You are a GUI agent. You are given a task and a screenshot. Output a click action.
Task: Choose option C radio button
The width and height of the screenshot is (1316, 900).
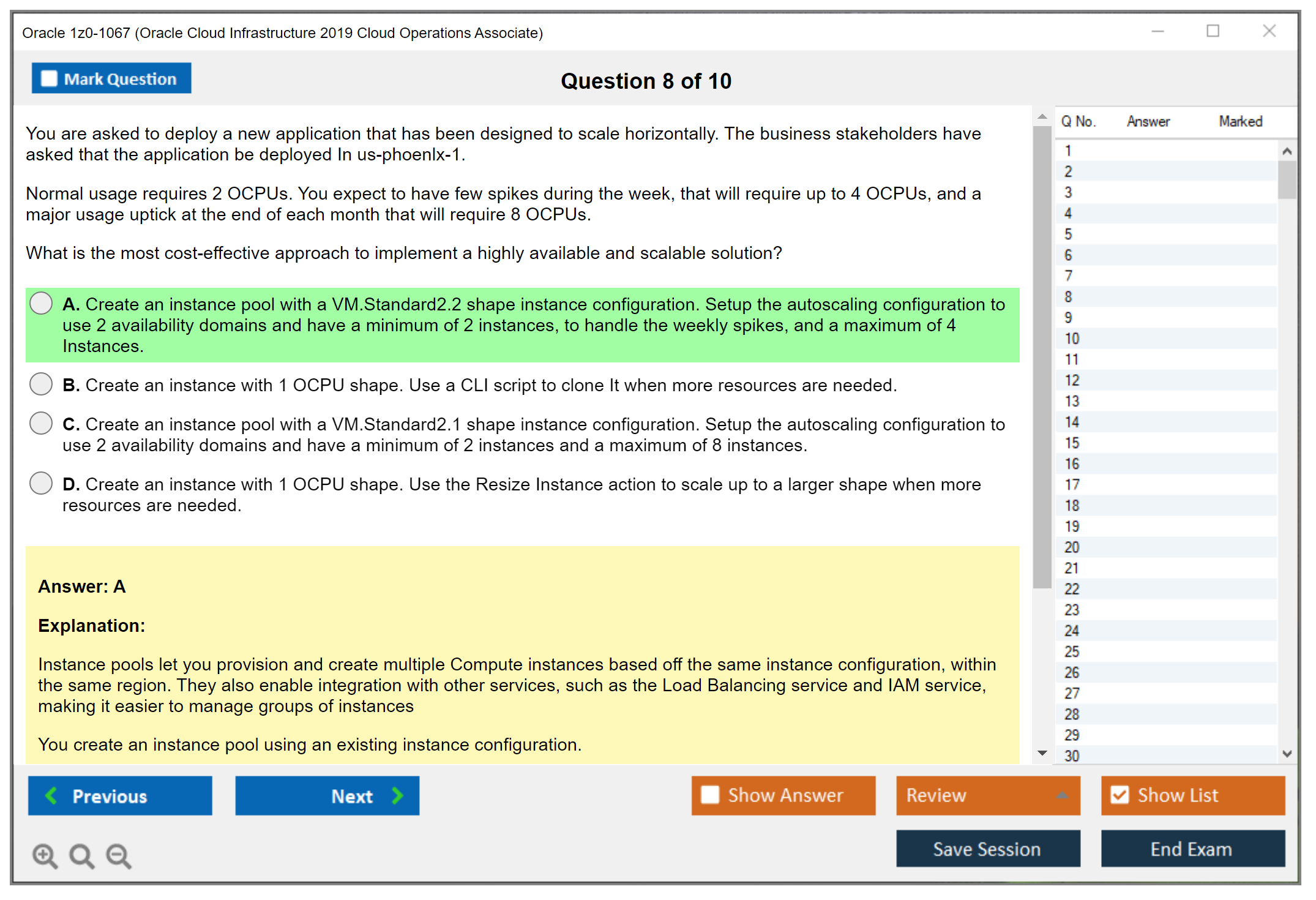tap(41, 423)
